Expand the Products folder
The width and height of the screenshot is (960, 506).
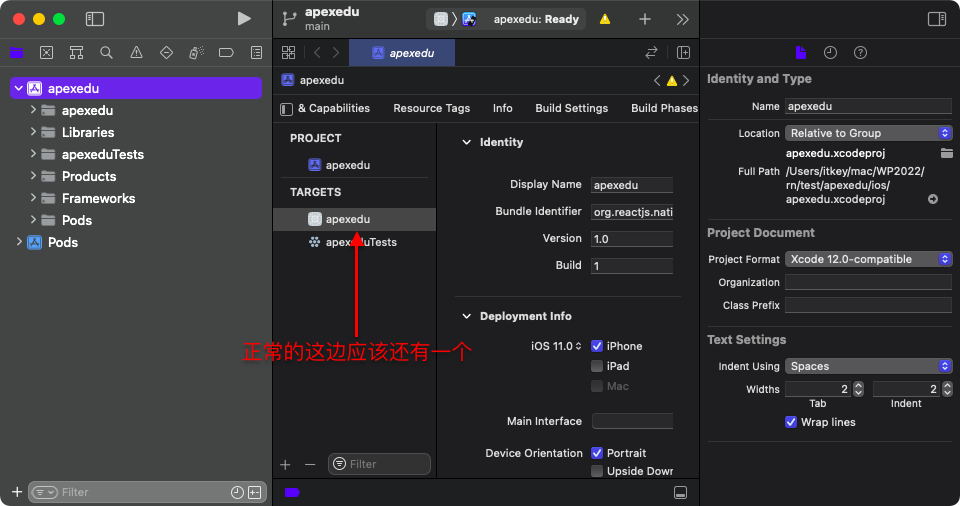(33, 176)
